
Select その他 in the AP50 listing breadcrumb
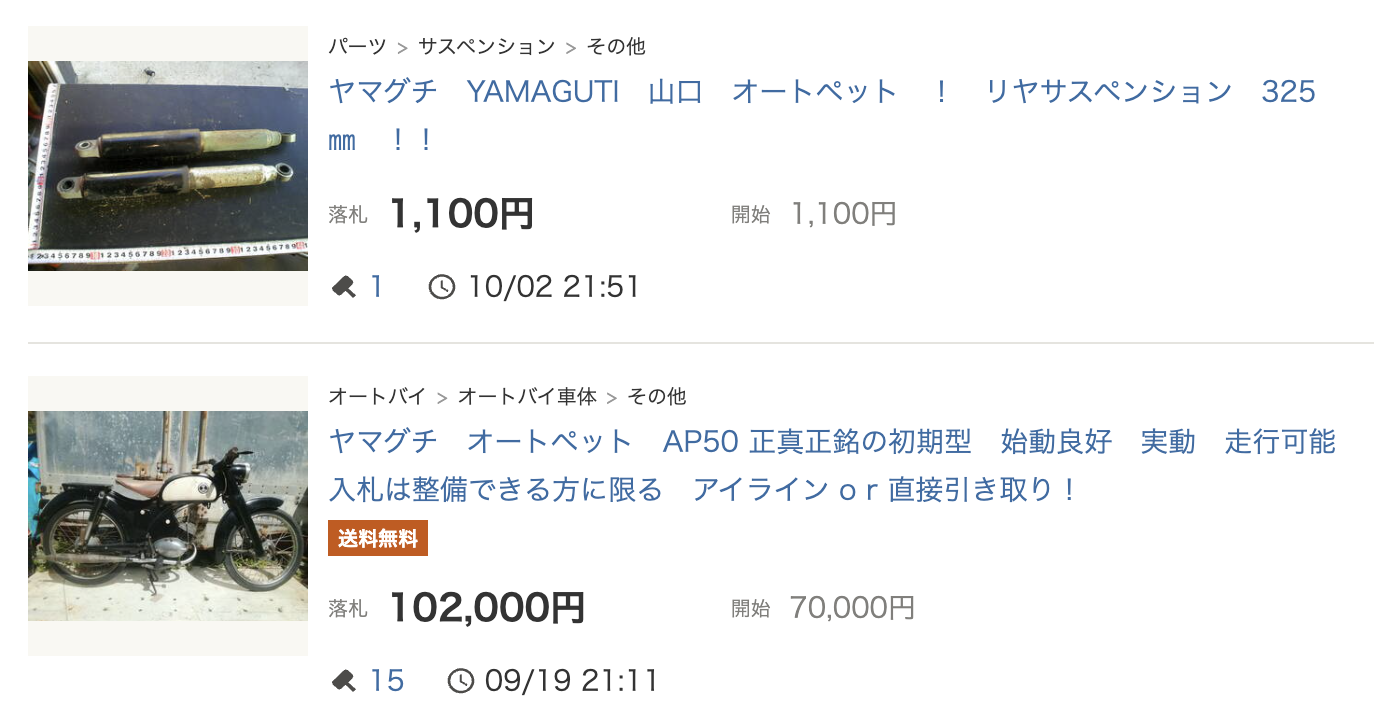pyautogui.click(x=657, y=397)
